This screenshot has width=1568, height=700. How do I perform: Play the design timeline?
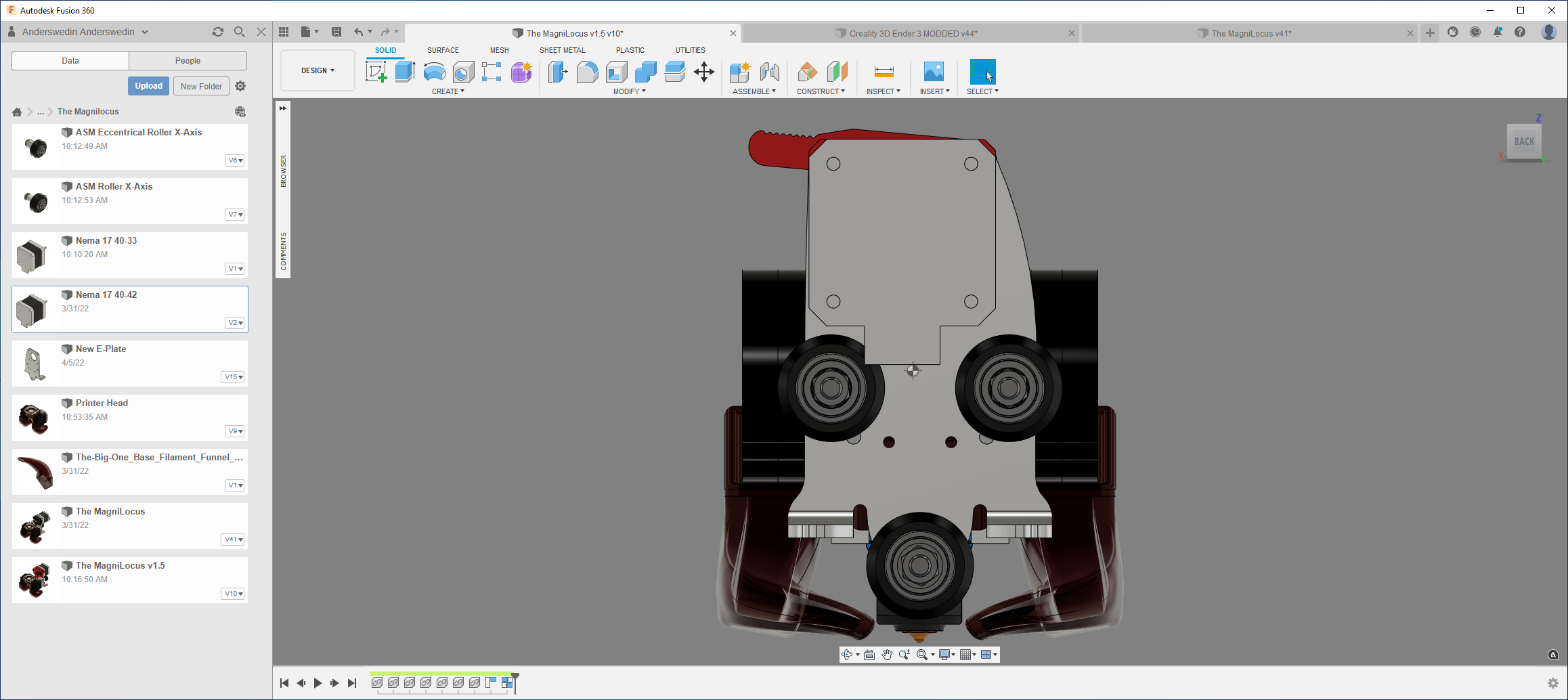click(318, 683)
